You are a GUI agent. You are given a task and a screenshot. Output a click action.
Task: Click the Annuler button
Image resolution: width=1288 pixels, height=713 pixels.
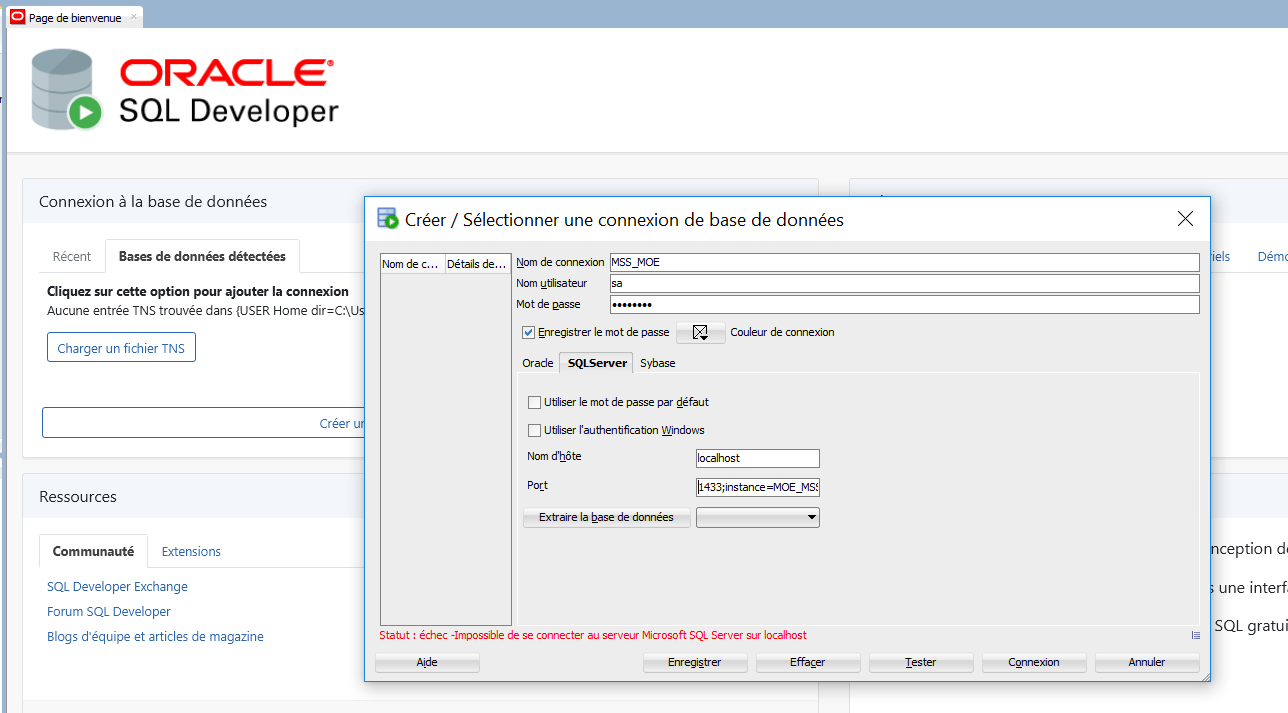click(1147, 662)
